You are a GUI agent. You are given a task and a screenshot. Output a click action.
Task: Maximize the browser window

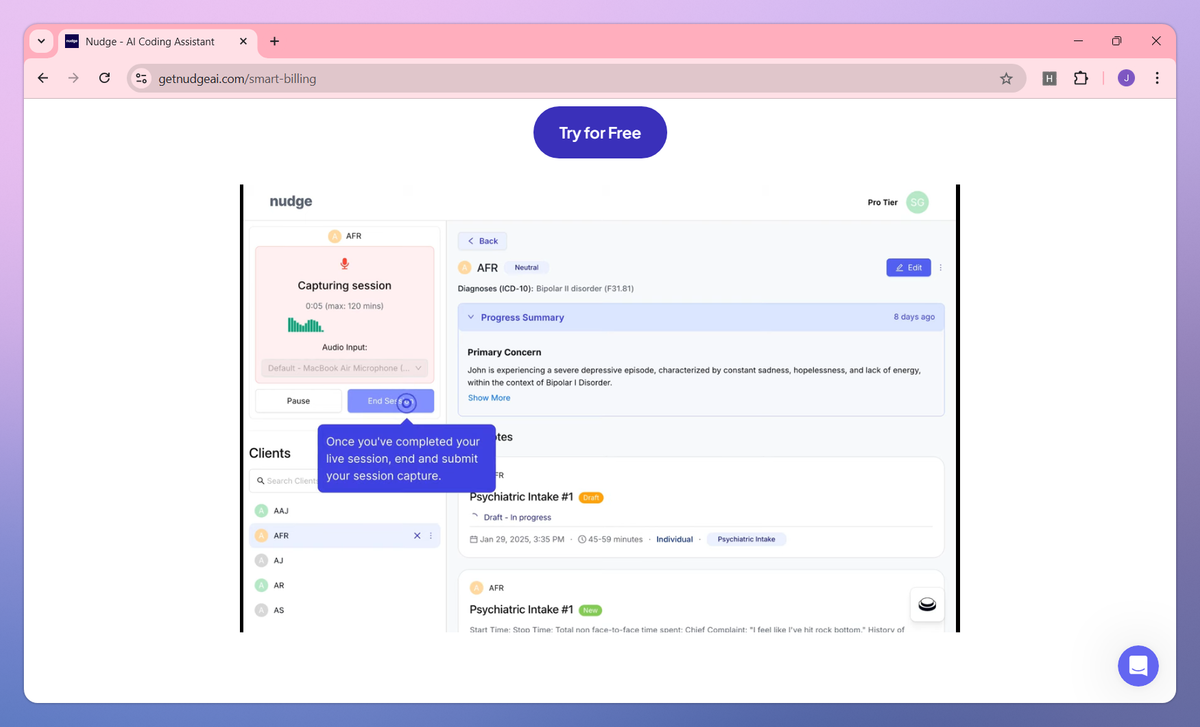tap(1117, 41)
